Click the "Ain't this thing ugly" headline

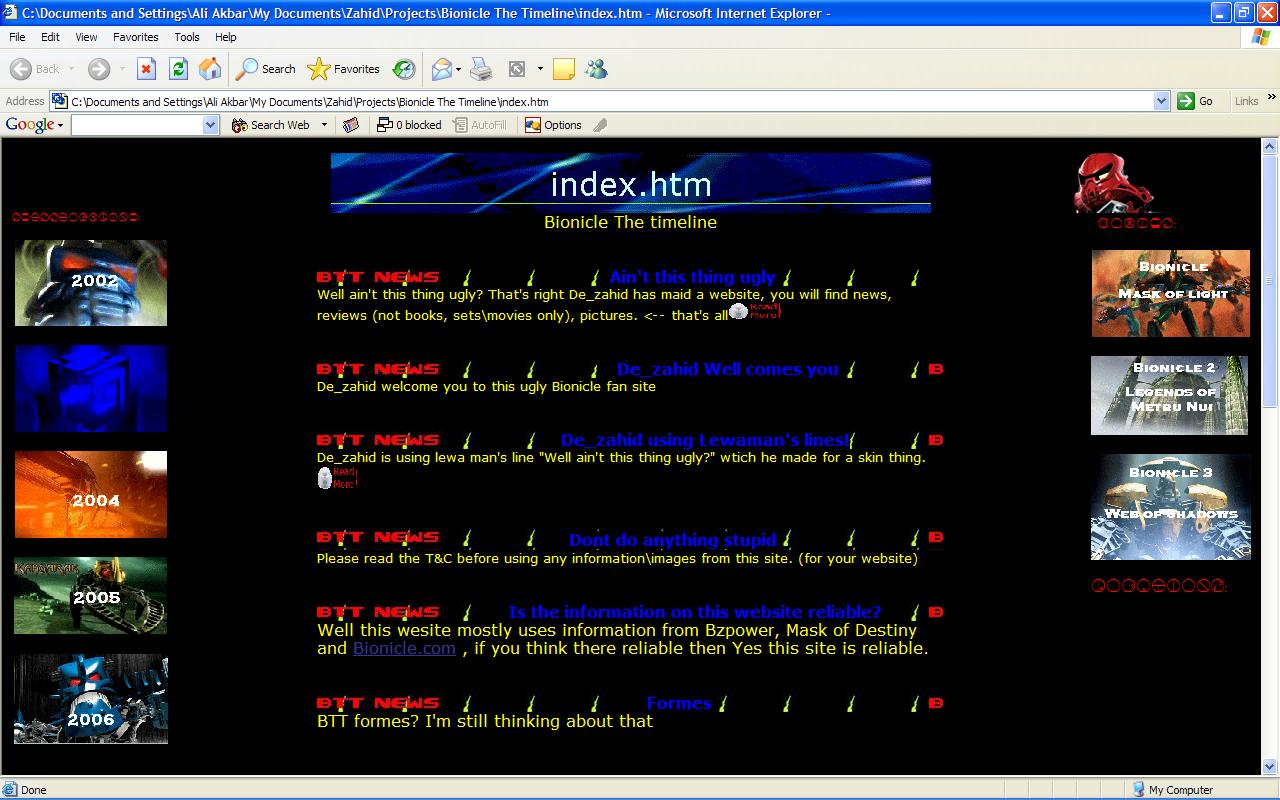click(692, 277)
